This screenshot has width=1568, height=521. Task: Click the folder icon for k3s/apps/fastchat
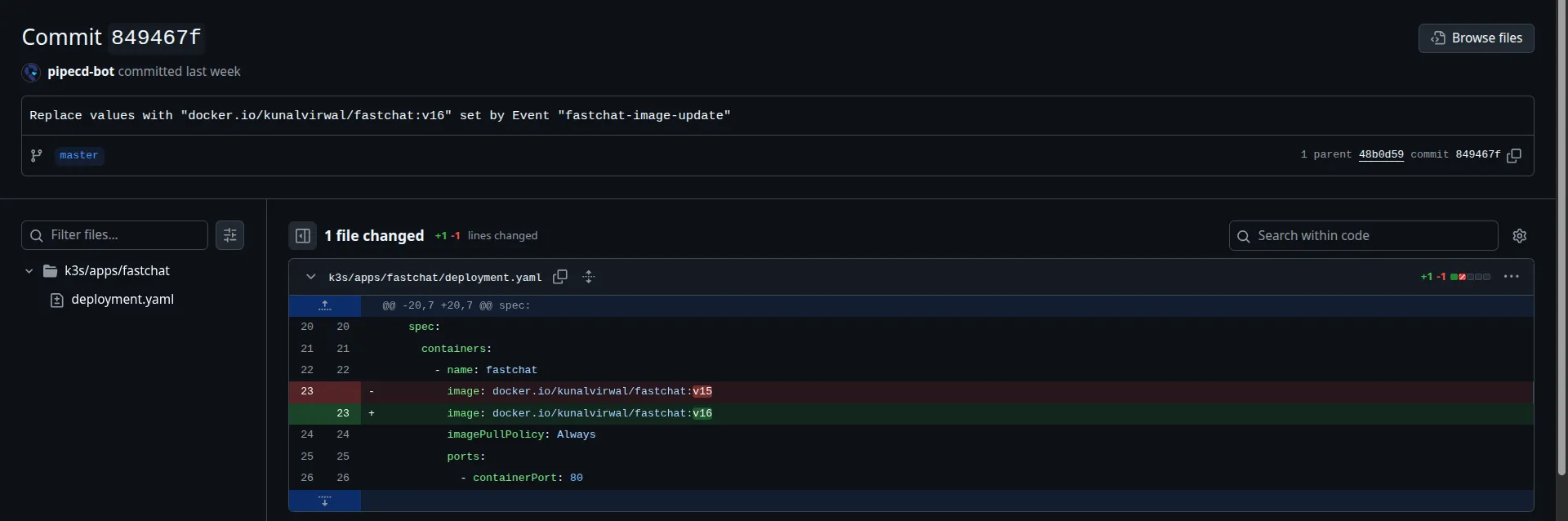tap(50, 271)
